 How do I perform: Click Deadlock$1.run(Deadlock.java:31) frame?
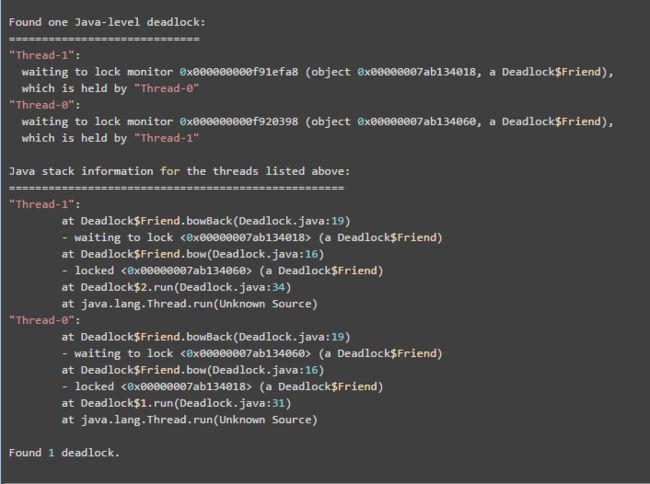click(x=176, y=403)
